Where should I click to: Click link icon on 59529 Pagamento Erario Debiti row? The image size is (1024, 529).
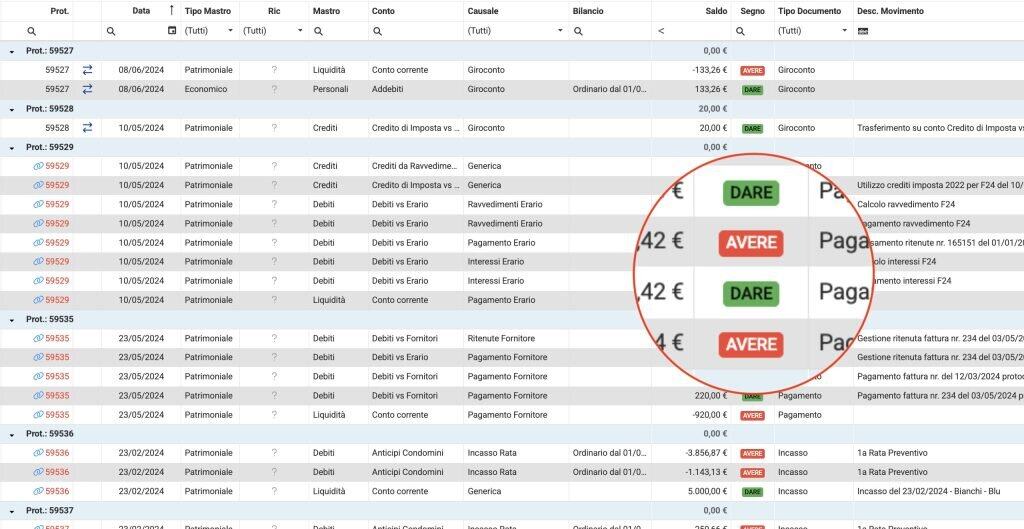point(39,242)
